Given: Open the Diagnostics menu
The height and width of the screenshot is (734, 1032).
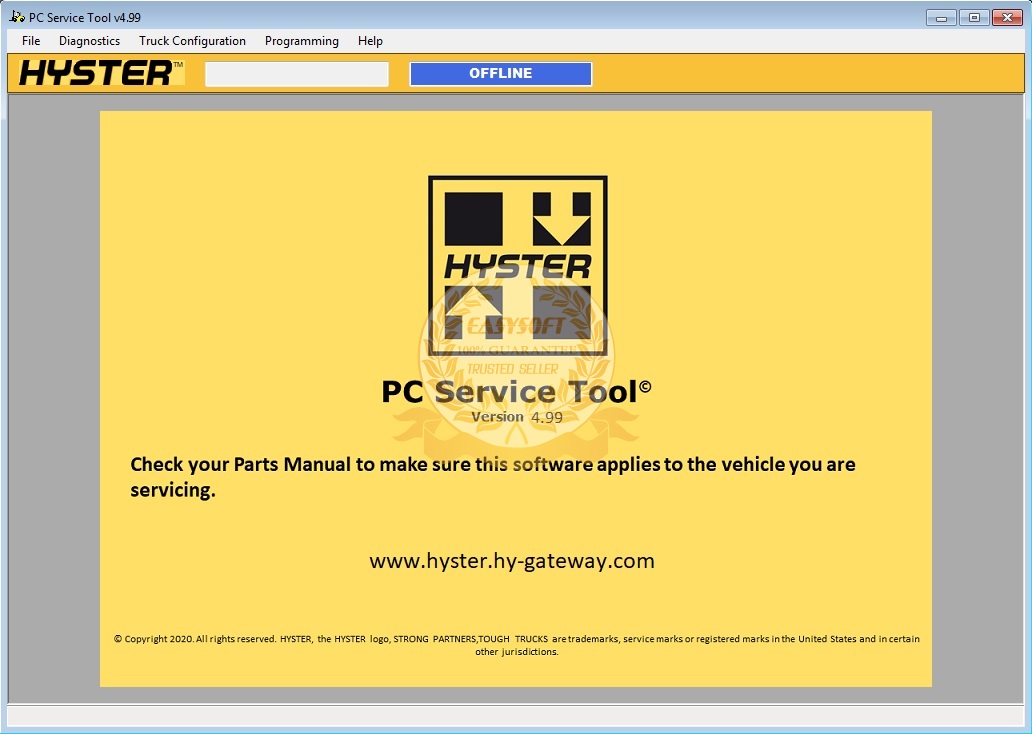Looking at the screenshot, I should (x=90, y=41).
